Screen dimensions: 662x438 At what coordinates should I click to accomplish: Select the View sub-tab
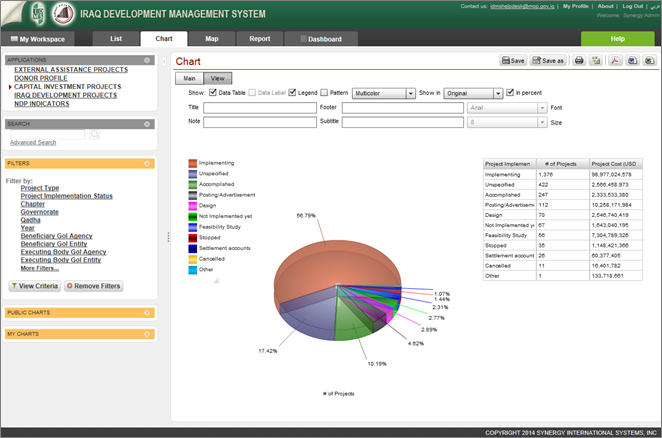click(217, 79)
